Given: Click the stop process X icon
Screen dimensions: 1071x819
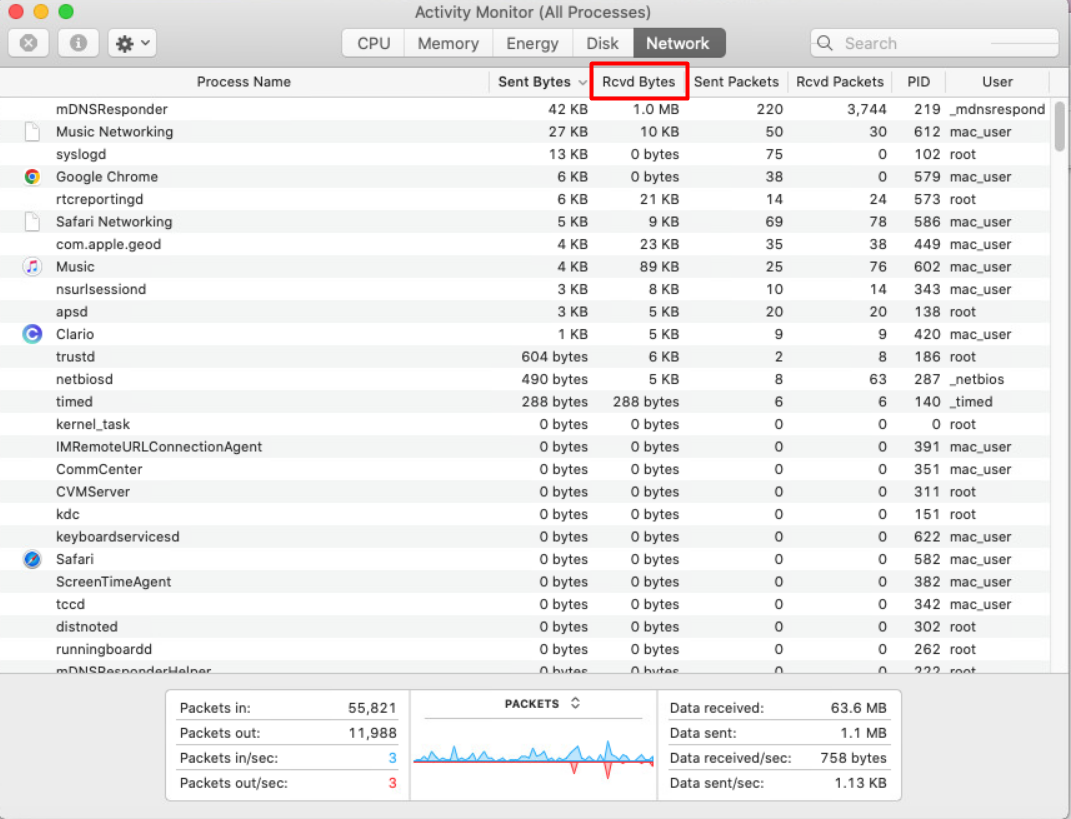Looking at the screenshot, I should (28, 43).
